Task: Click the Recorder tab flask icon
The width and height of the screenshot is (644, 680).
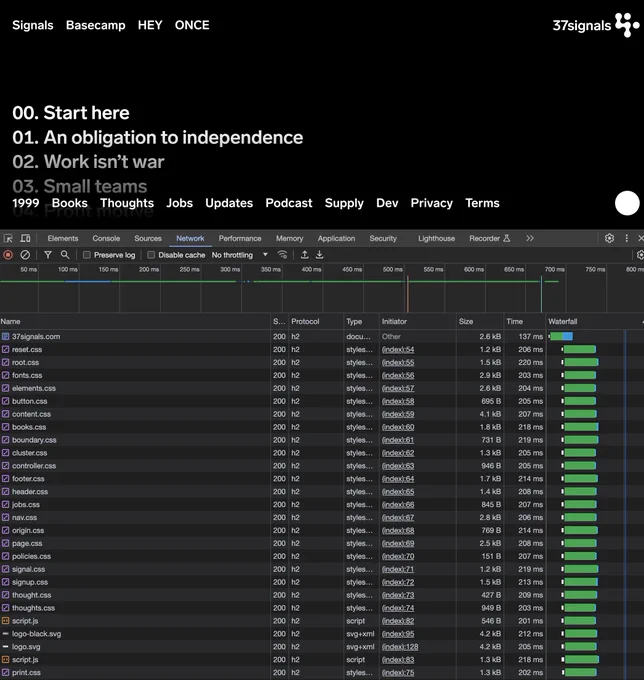Action: tap(507, 238)
